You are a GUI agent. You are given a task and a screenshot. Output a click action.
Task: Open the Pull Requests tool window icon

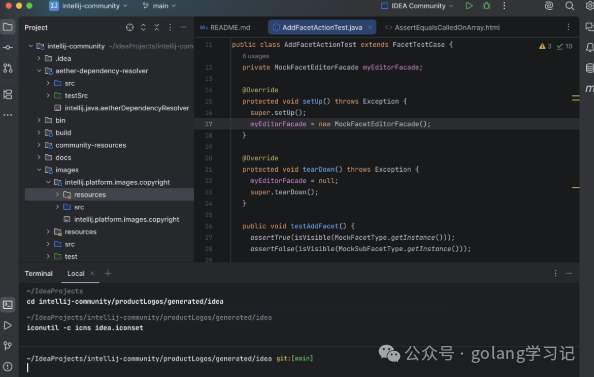tap(8, 68)
